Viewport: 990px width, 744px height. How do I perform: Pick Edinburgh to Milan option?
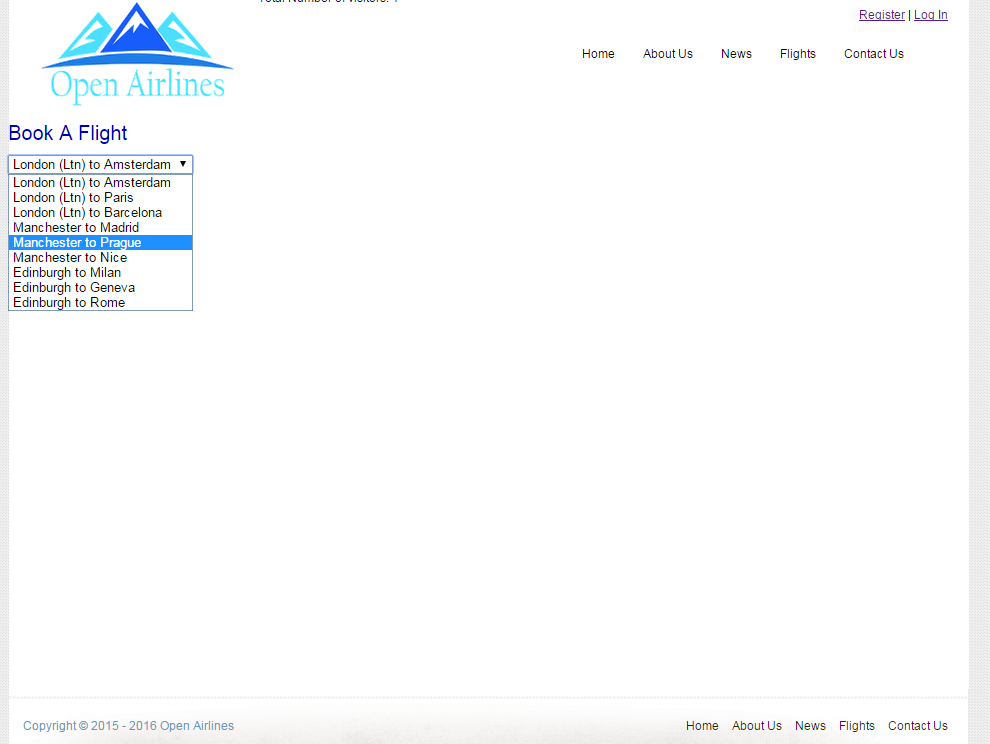pos(100,273)
